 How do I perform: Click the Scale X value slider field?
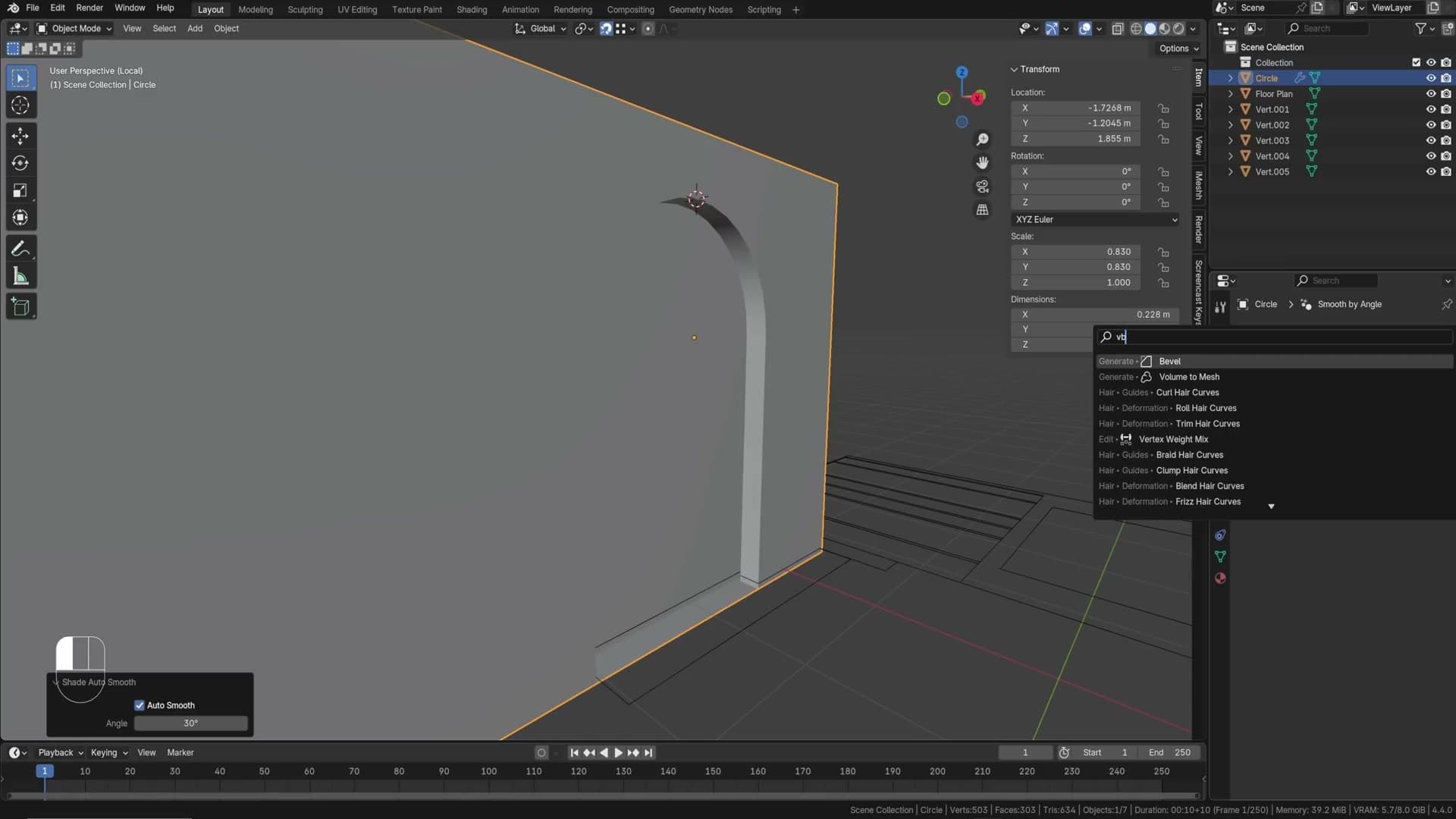pos(1076,252)
